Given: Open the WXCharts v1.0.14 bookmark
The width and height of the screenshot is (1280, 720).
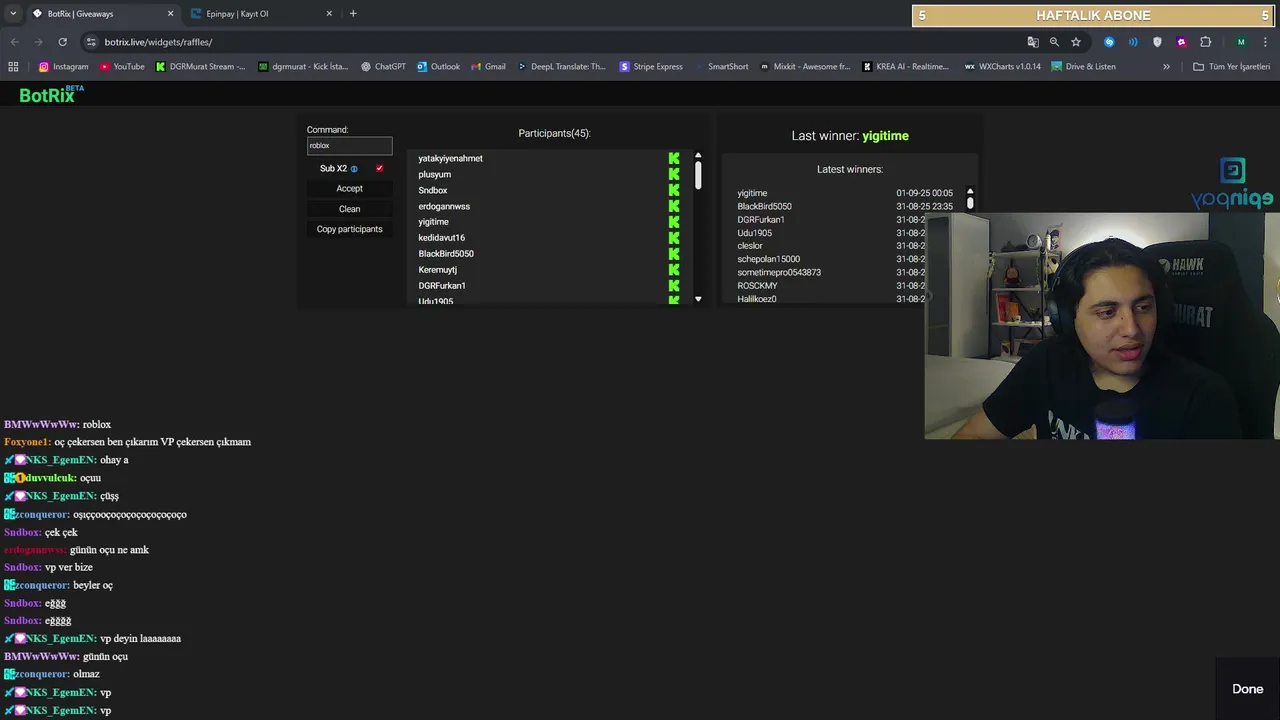Looking at the screenshot, I should (x=1002, y=67).
